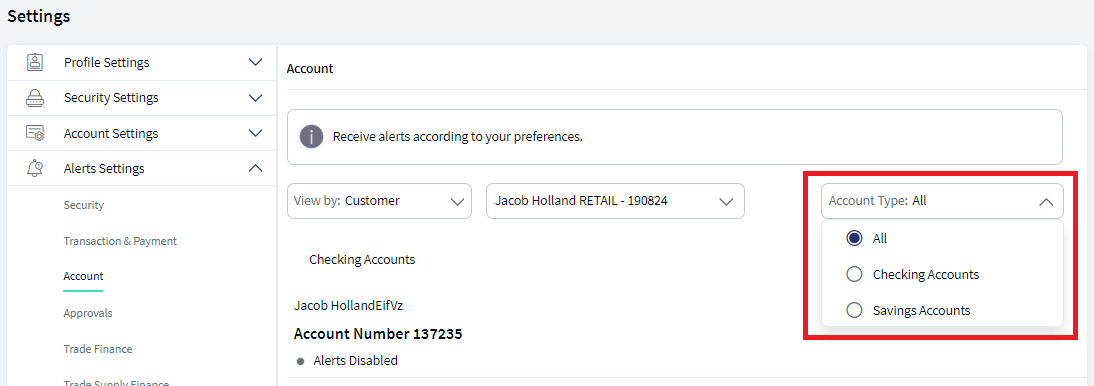Click the info icon in alerts banner
Screen dimensions: 1094x386
(311, 136)
